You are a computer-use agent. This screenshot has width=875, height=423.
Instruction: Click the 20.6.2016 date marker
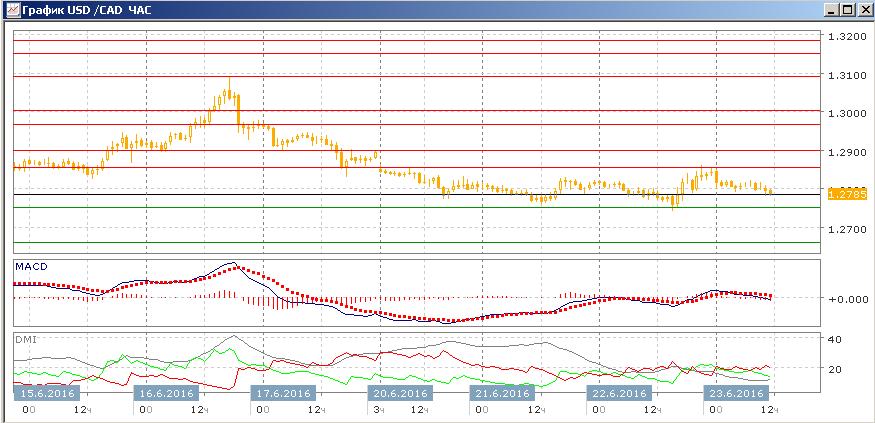[x=400, y=393]
